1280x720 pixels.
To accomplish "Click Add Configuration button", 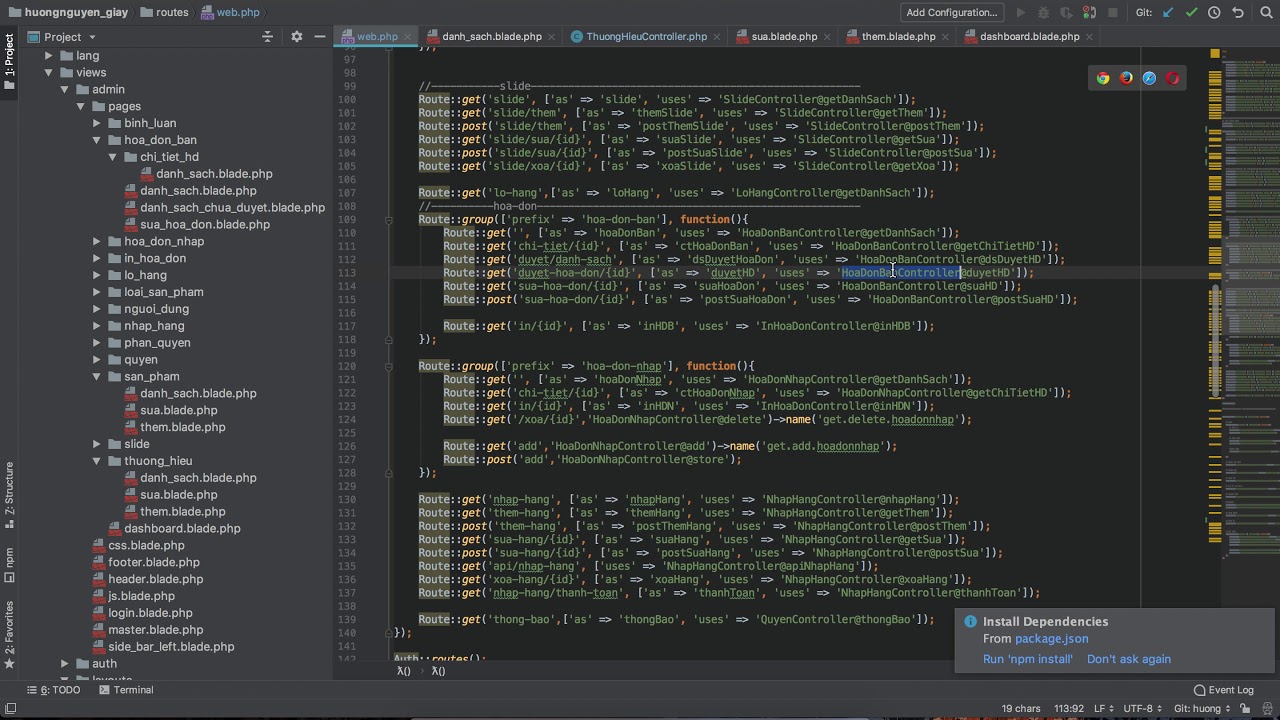I will (x=951, y=13).
